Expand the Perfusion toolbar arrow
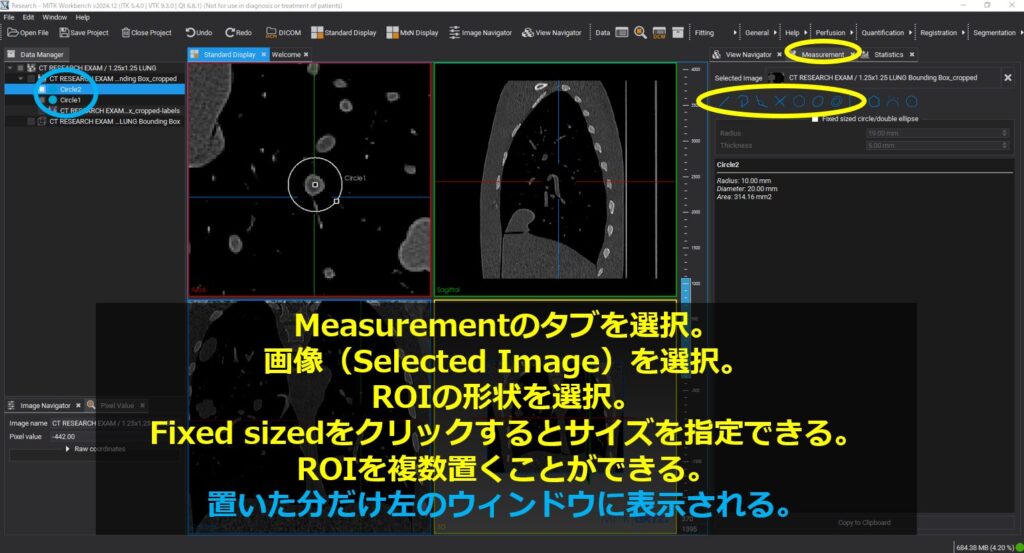Screen dimensions: 1024x553 [851, 32]
